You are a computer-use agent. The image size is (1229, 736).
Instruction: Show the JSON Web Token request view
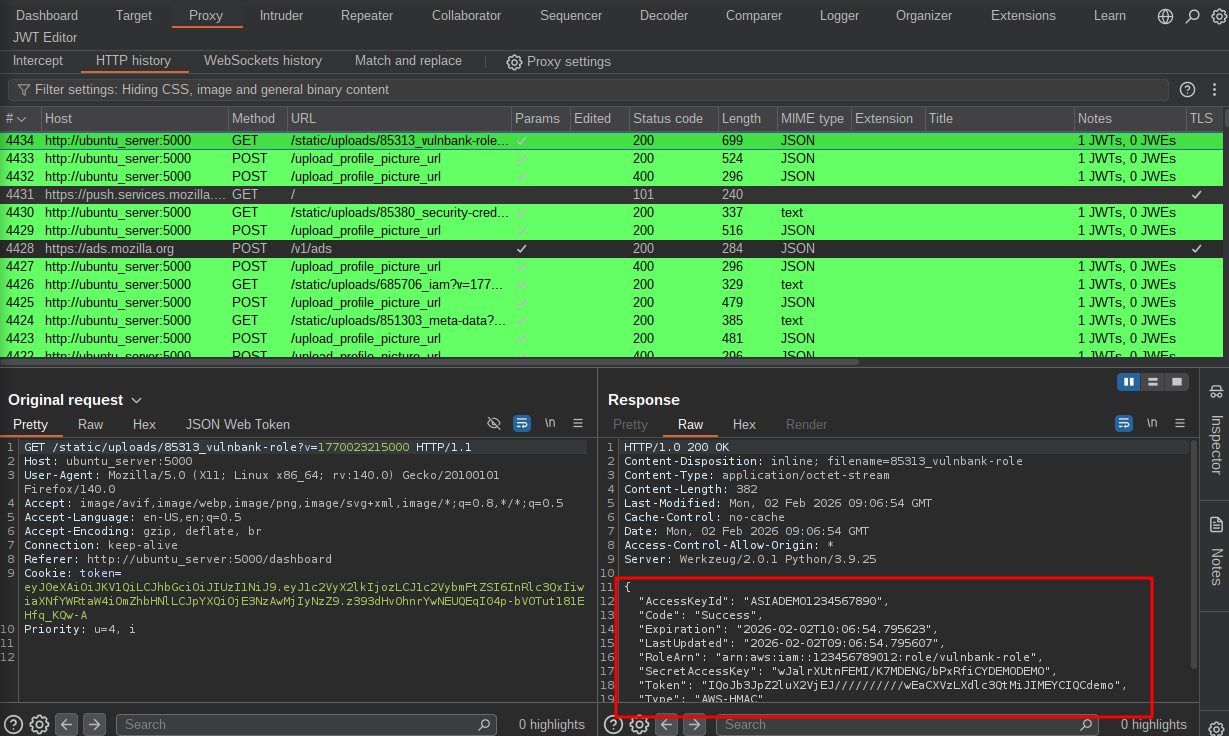click(237, 425)
